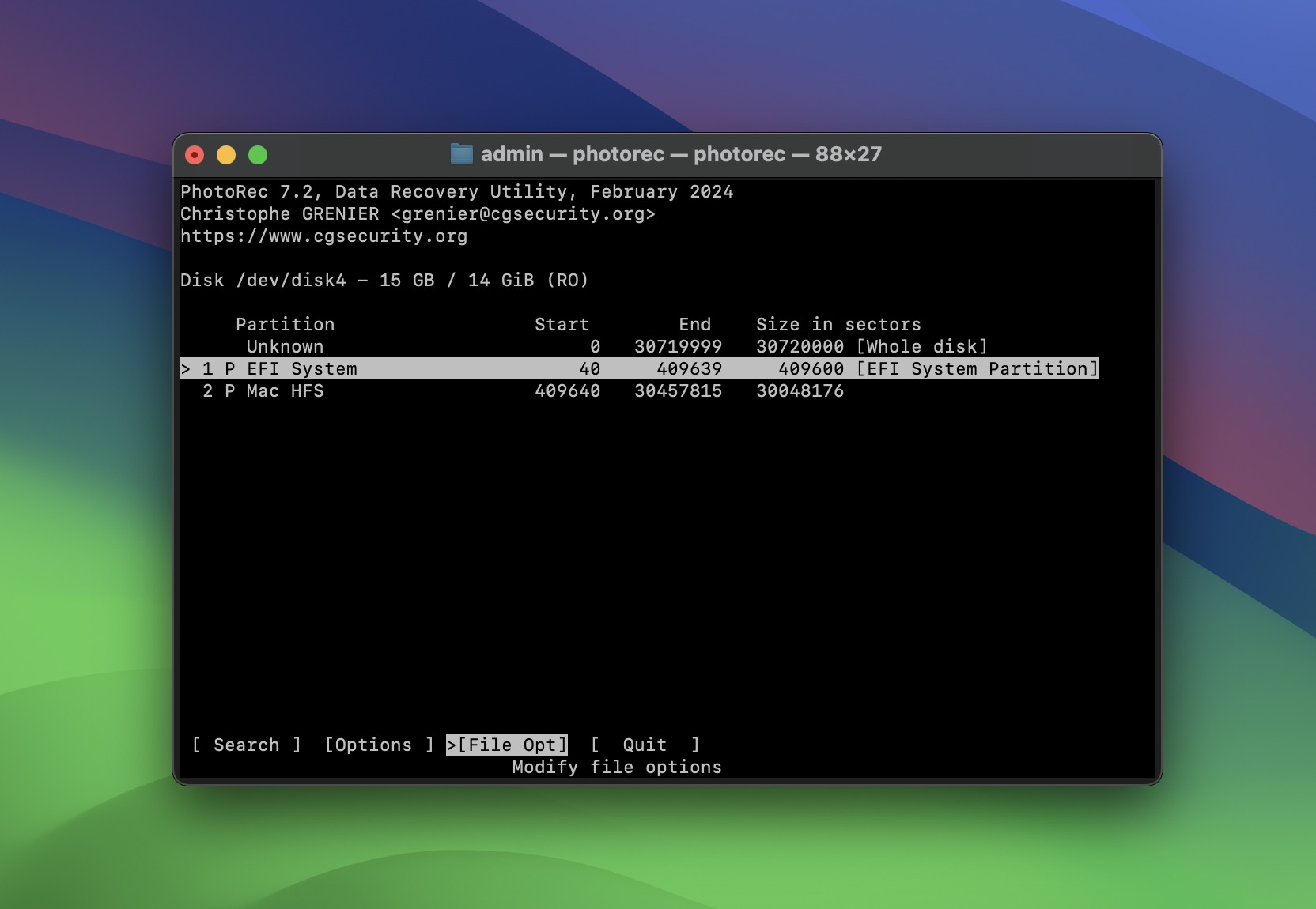
Task: Click the 'Modify file options' hint text
Action: pyautogui.click(x=617, y=767)
